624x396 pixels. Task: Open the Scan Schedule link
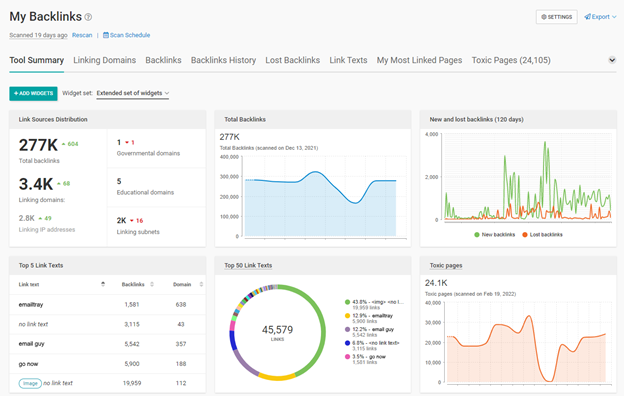(x=127, y=35)
